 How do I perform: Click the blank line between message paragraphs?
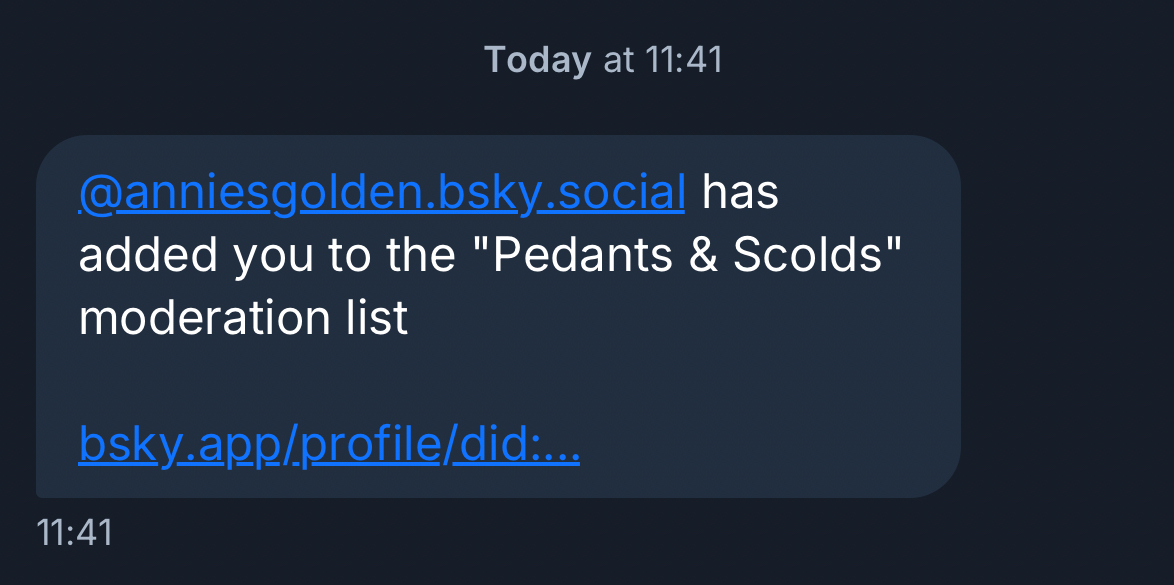pos(400,383)
